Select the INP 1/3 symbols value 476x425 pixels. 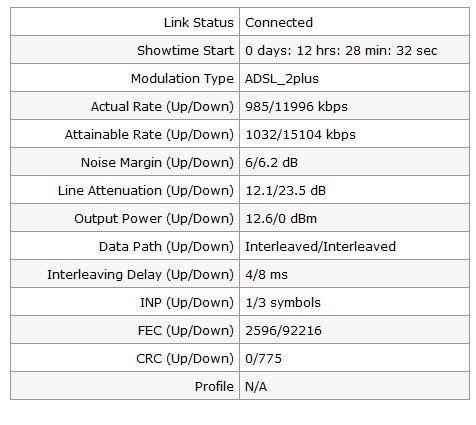click(283, 303)
